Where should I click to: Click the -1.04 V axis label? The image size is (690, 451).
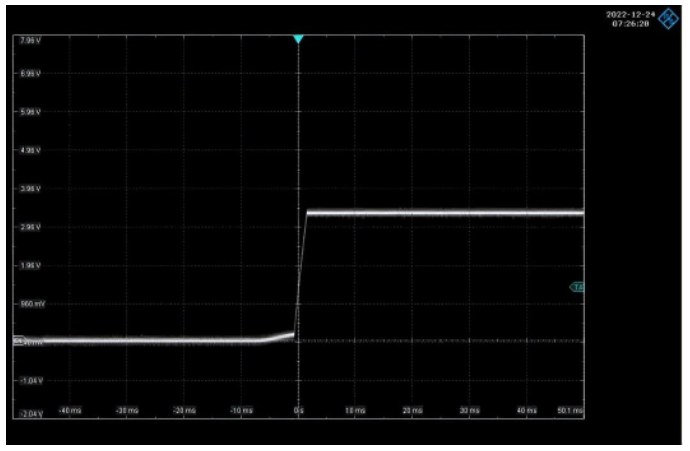point(32,381)
